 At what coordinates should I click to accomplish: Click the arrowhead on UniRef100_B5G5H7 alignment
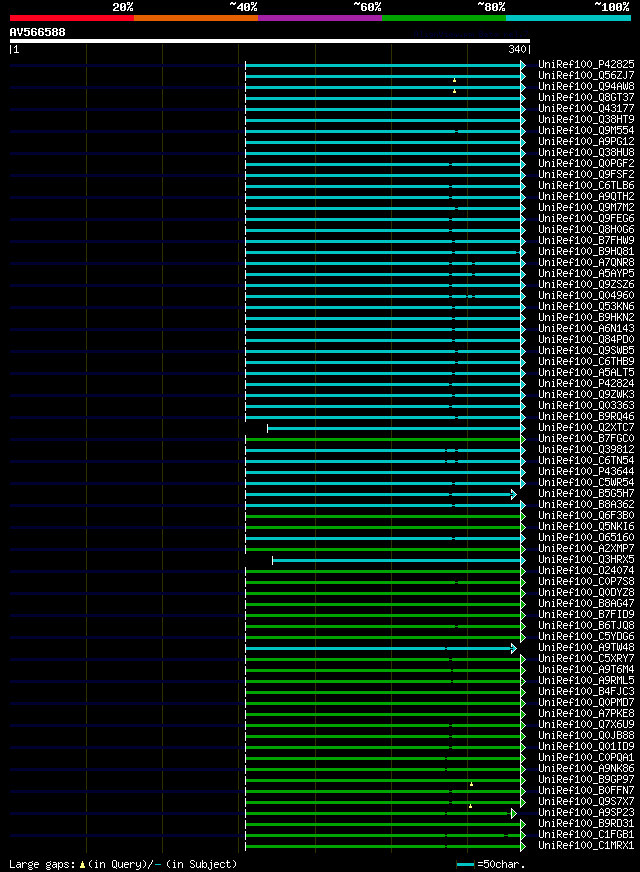tap(514, 494)
